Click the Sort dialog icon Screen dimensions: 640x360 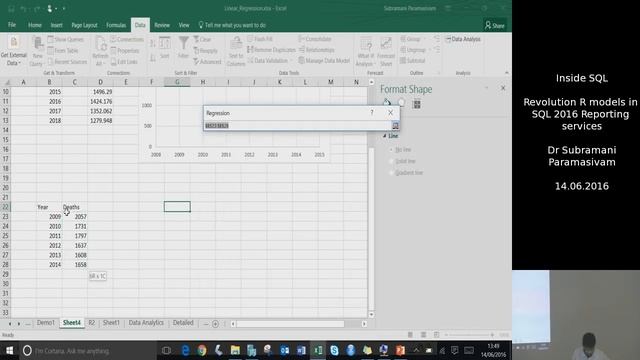coord(164,48)
